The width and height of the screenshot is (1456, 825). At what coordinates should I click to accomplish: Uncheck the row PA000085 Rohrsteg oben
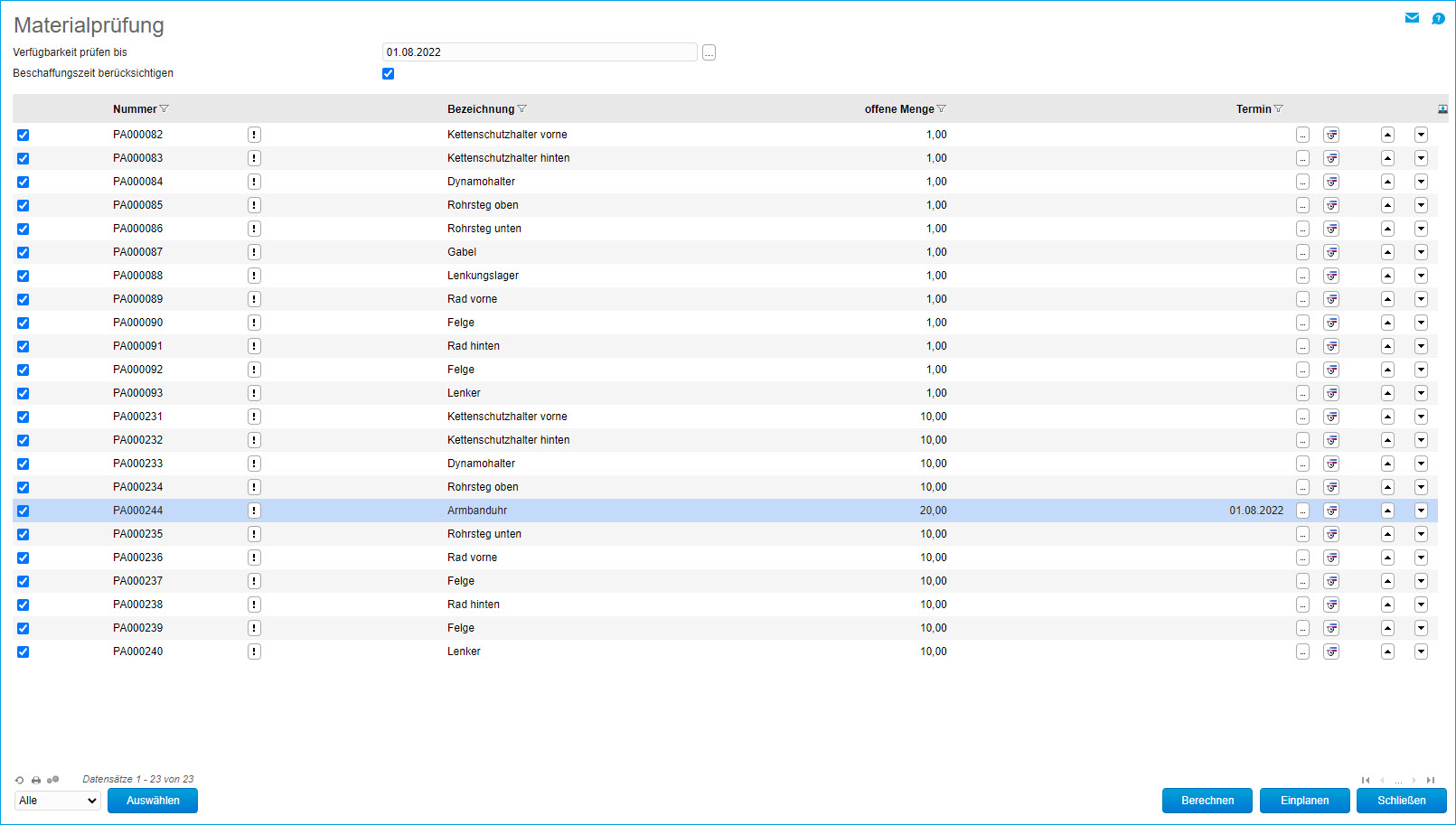pos(23,205)
